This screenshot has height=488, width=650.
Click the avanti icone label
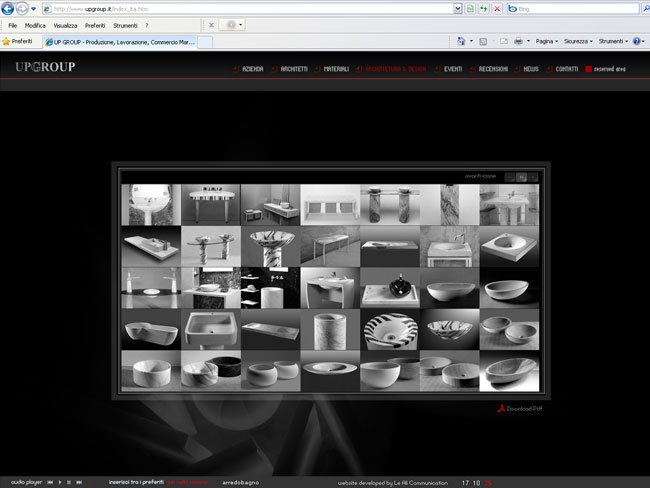pyautogui.click(x=480, y=176)
